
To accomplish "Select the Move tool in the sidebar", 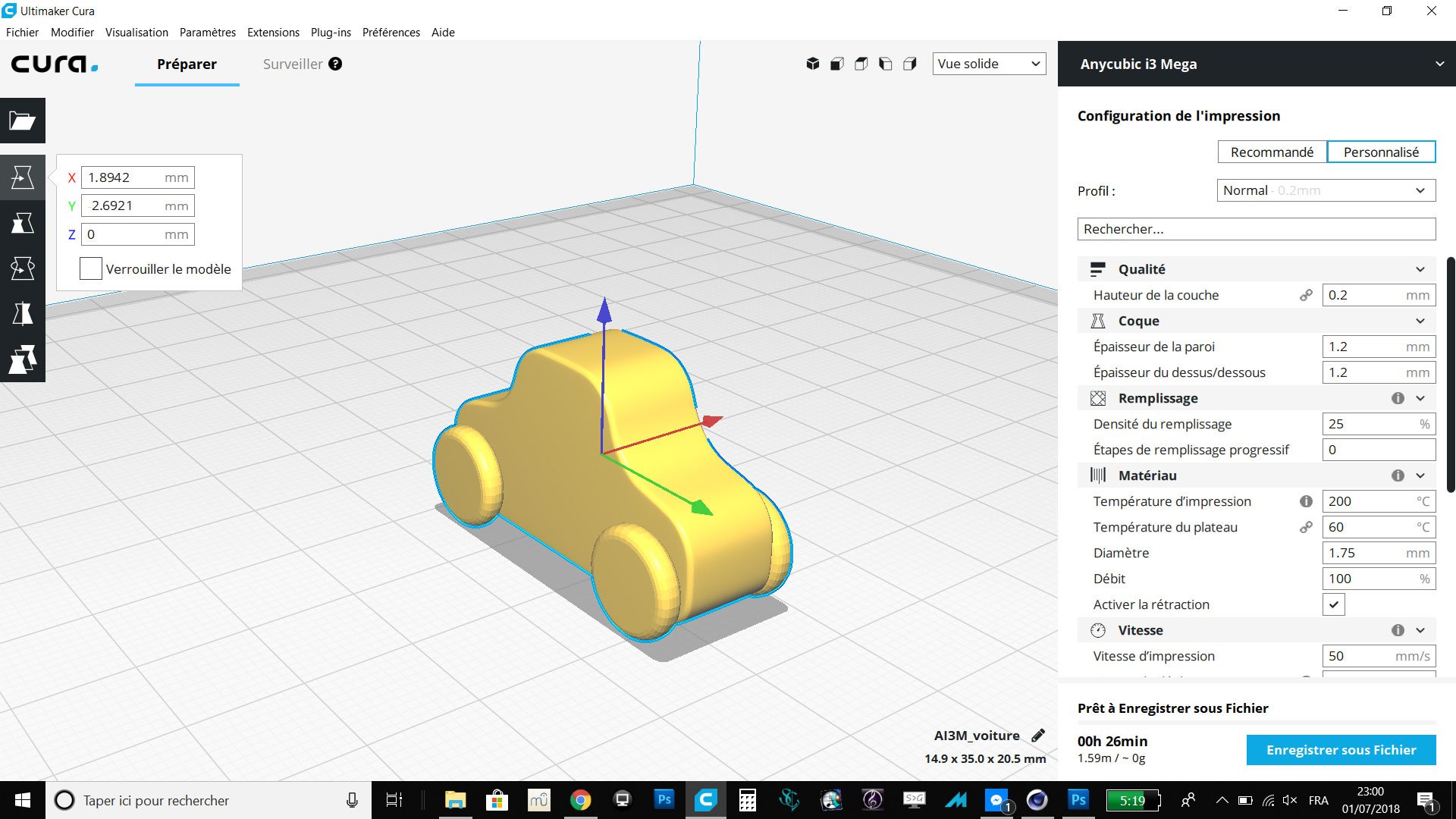I will pyautogui.click(x=23, y=177).
